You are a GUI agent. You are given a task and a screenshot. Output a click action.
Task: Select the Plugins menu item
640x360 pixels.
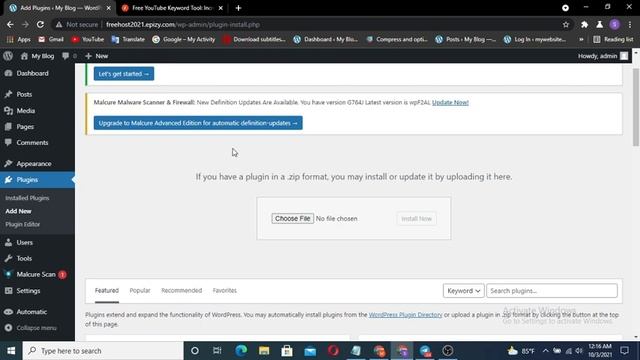coord(37,180)
